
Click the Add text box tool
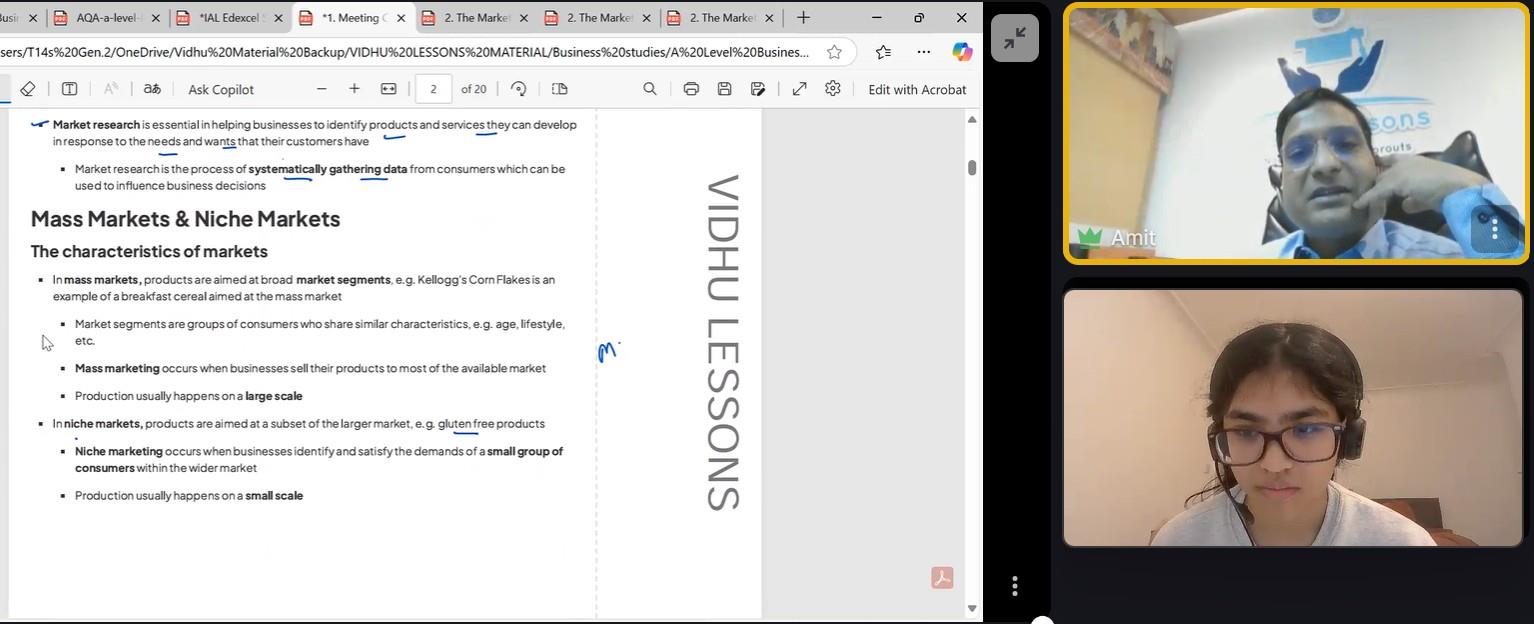point(70,89)
